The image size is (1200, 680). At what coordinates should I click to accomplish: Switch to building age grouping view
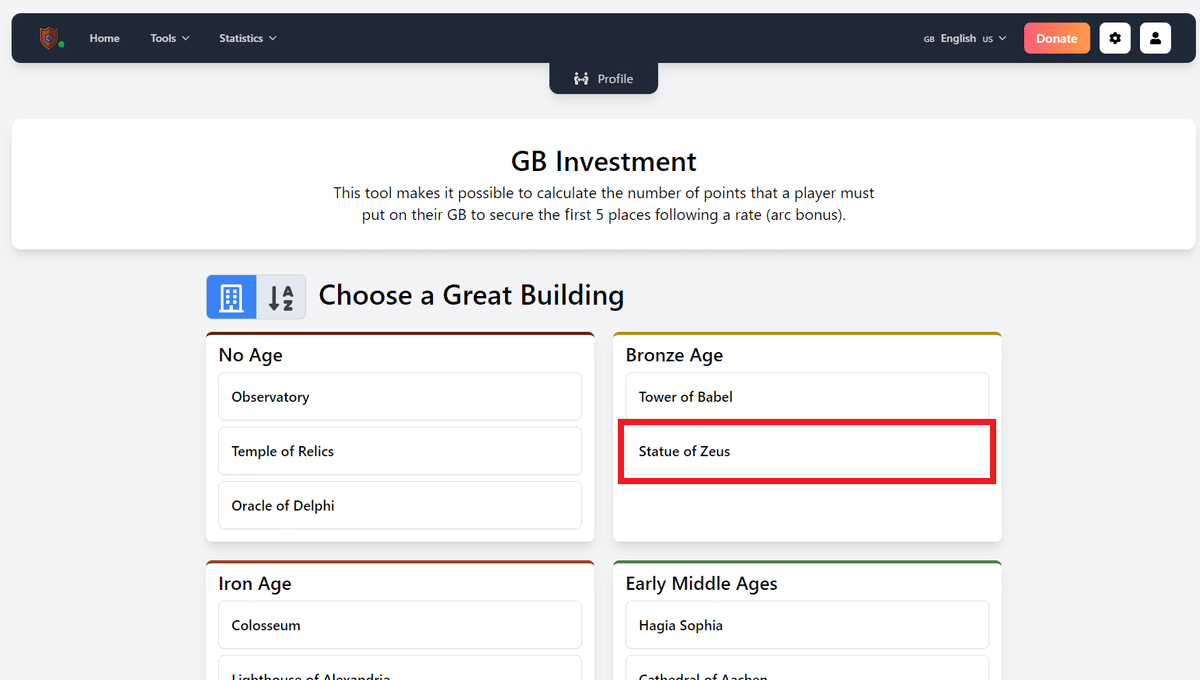coord(231,297)
